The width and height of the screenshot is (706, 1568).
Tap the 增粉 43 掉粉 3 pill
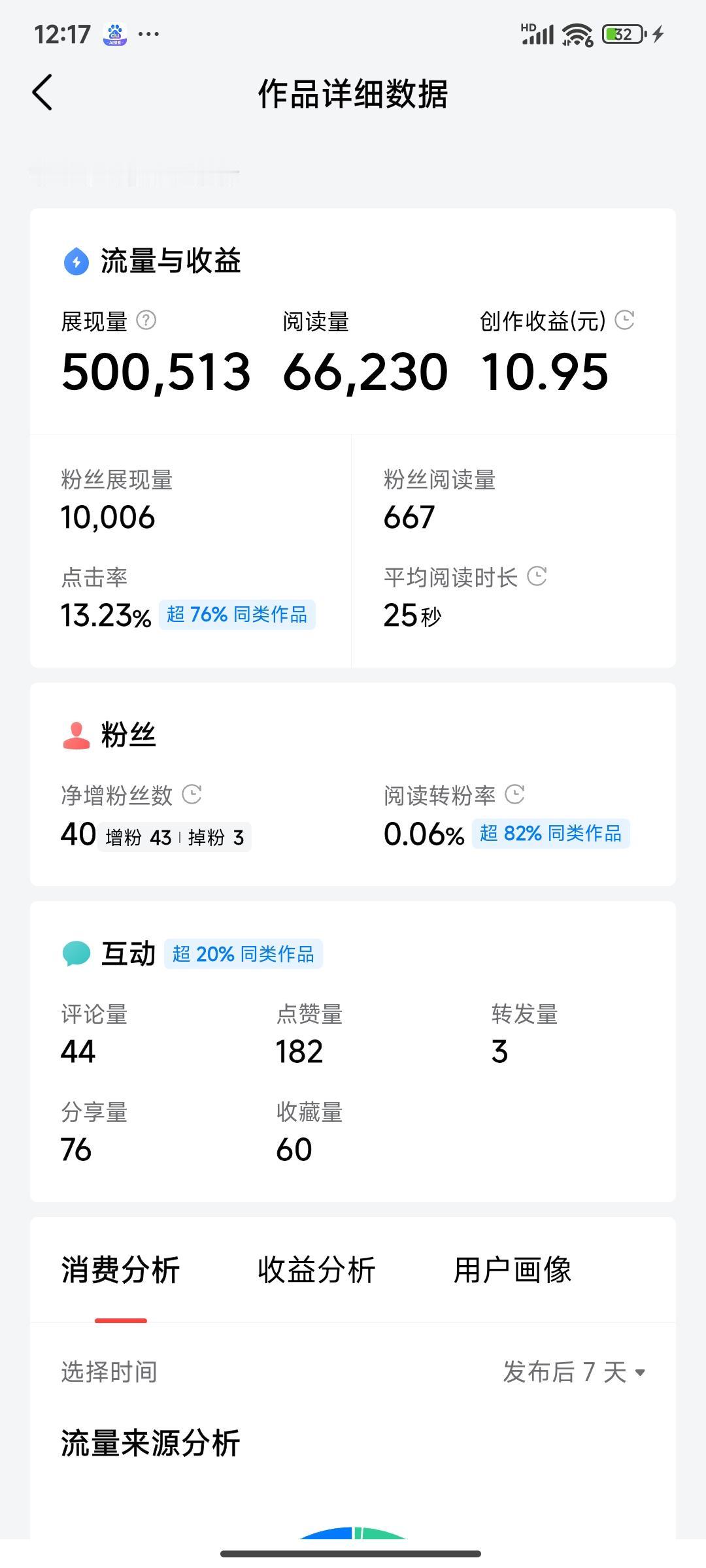(x=175, y=838)
